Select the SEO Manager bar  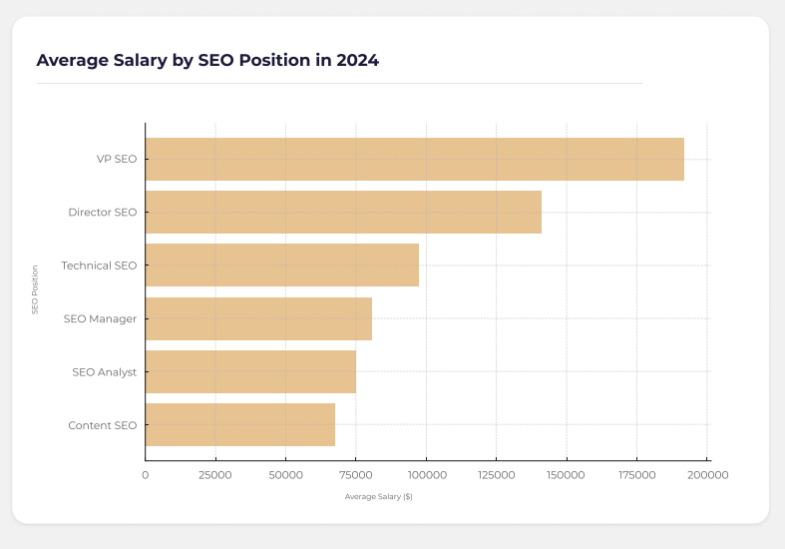(258, 319)
